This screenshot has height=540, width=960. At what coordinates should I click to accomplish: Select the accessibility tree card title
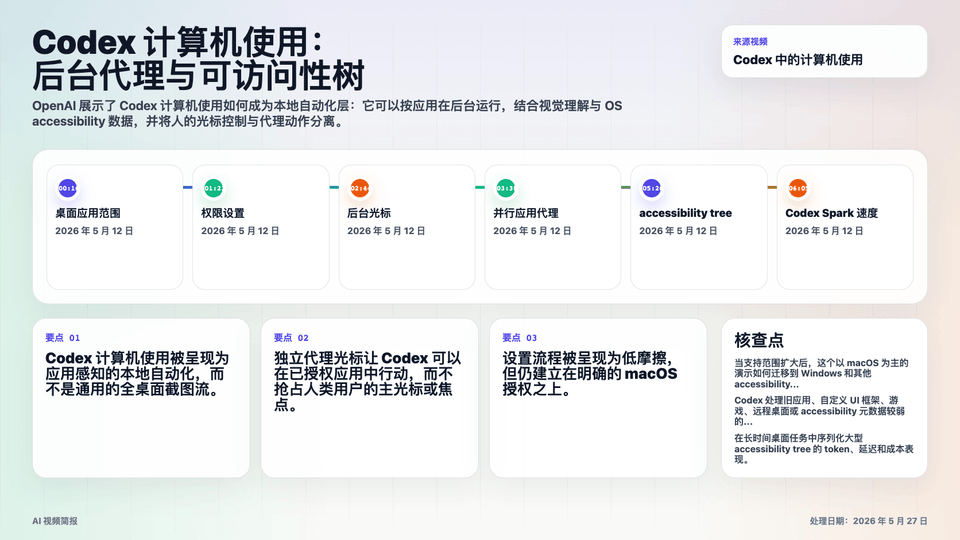coord(686,213)
